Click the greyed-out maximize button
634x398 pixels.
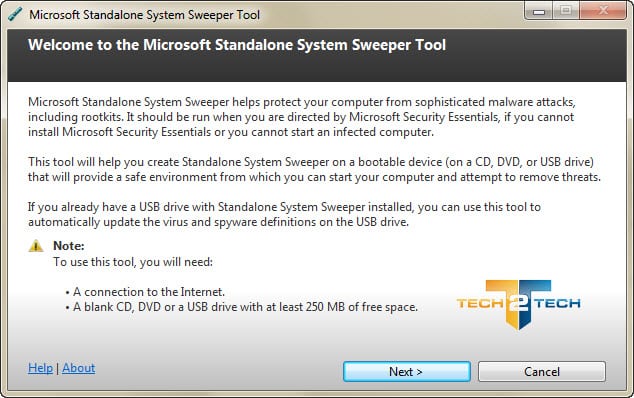coord(566,11)
